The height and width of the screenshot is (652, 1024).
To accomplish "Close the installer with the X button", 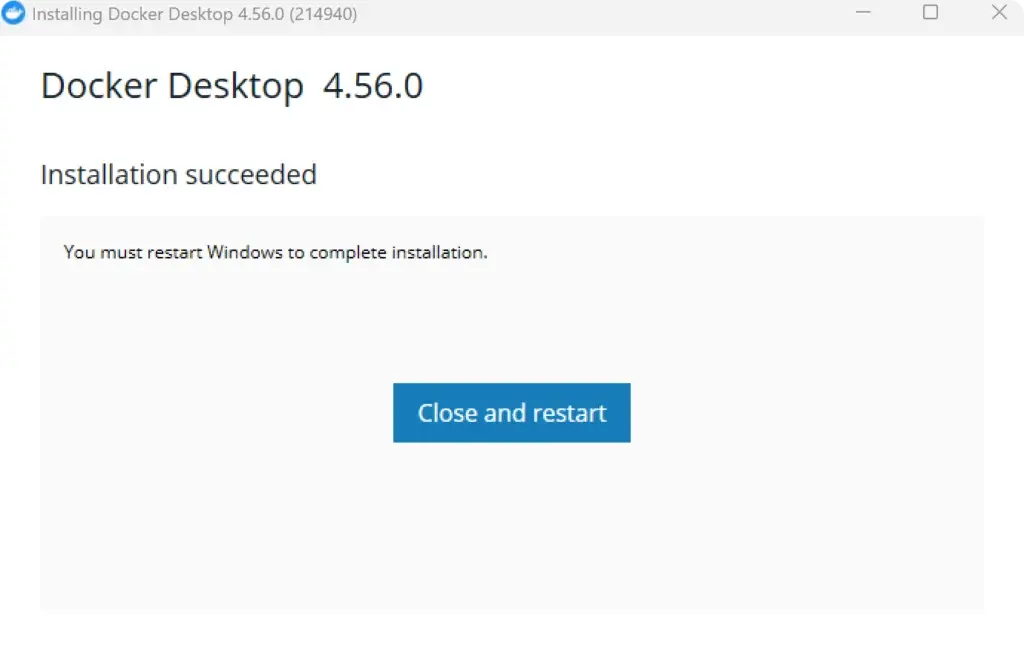I will click(998, 13).
